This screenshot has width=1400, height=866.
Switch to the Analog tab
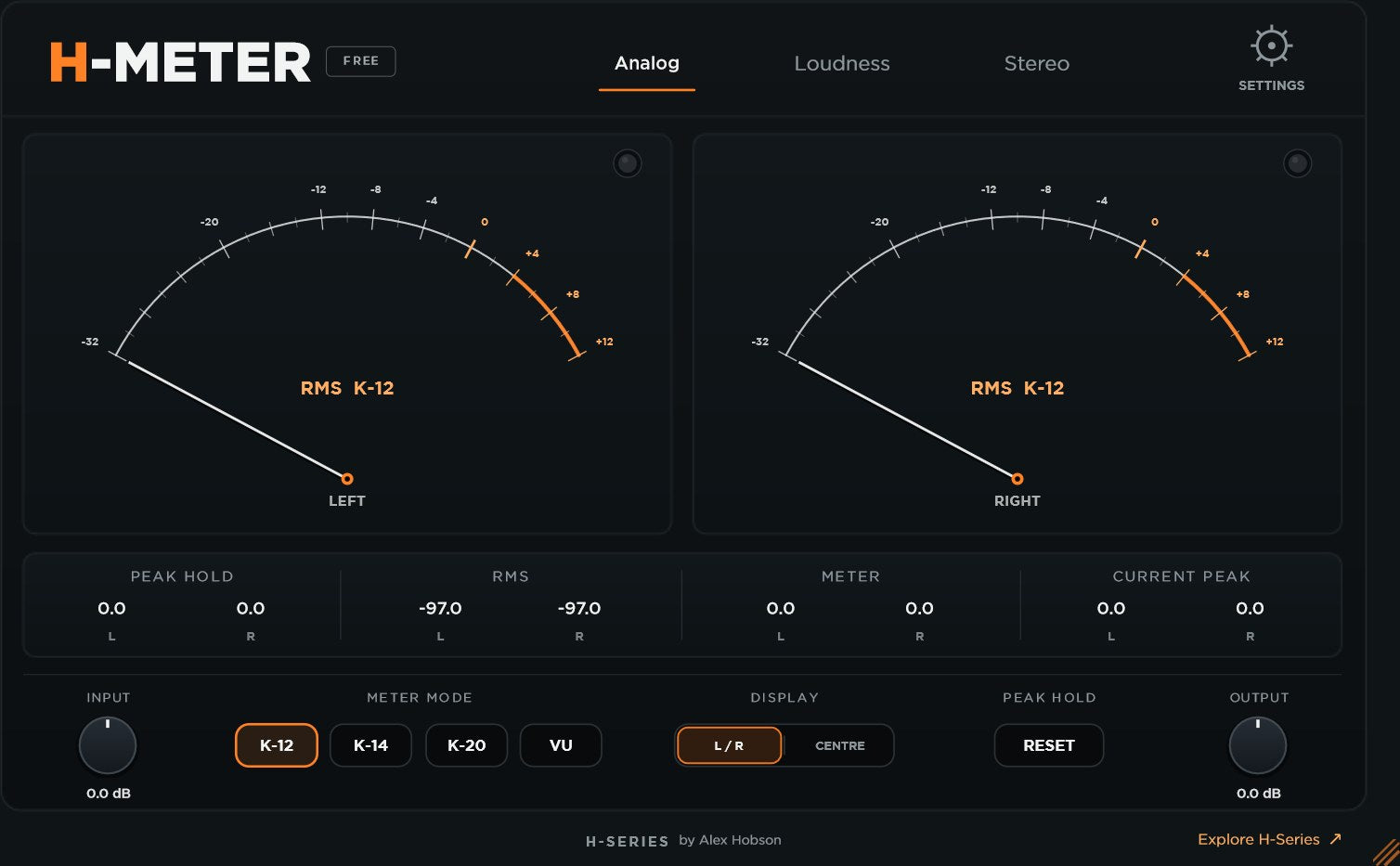point(647,63)
